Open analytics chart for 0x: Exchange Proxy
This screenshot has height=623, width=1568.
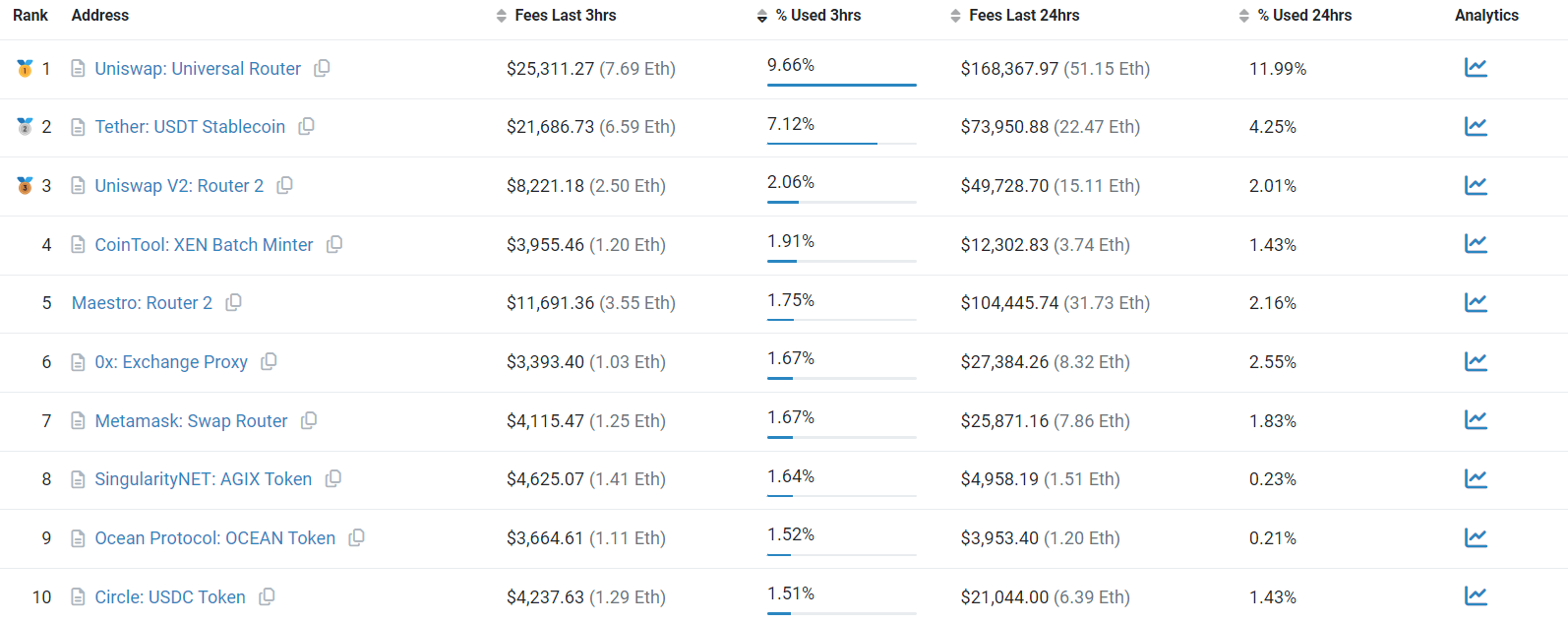tap(1475, 361)
